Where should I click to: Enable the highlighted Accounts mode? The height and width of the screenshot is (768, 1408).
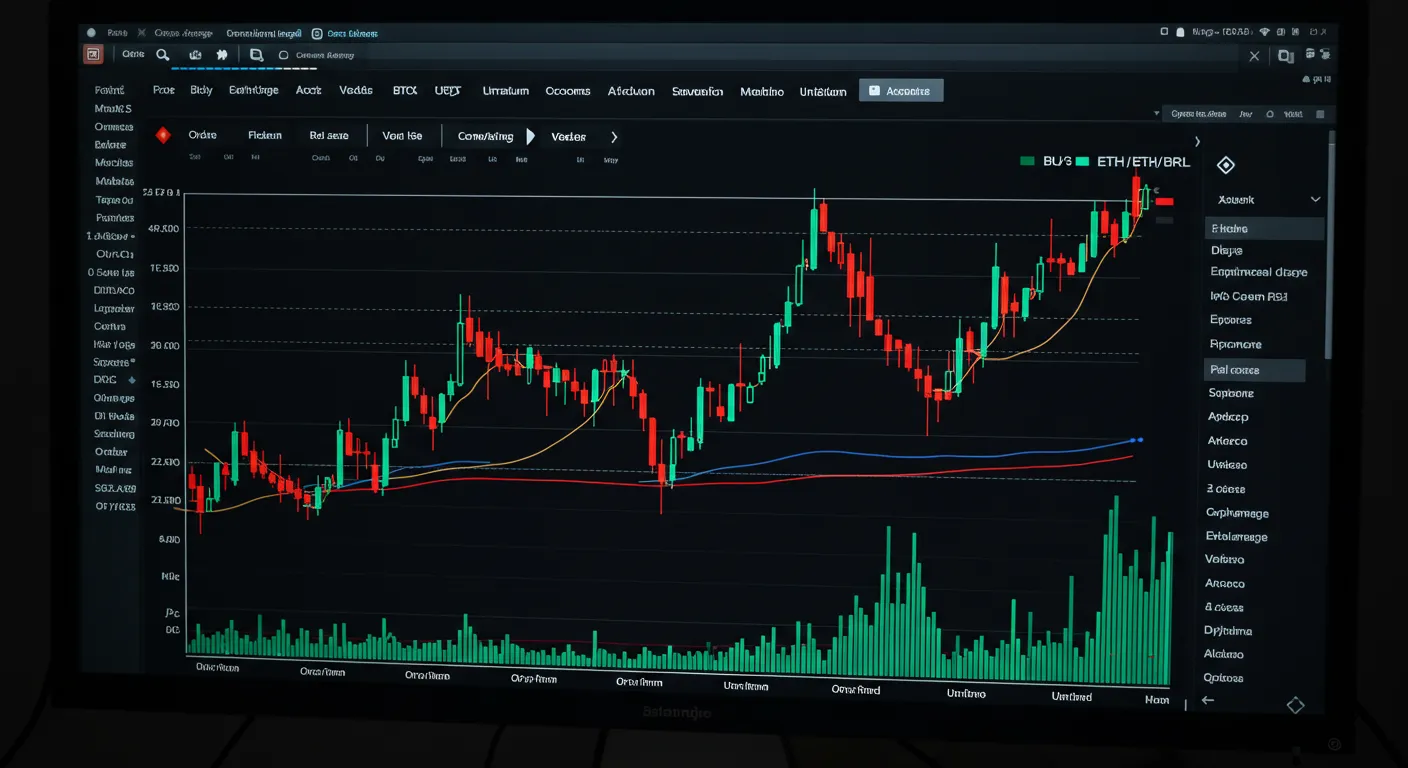pos(900,90)
